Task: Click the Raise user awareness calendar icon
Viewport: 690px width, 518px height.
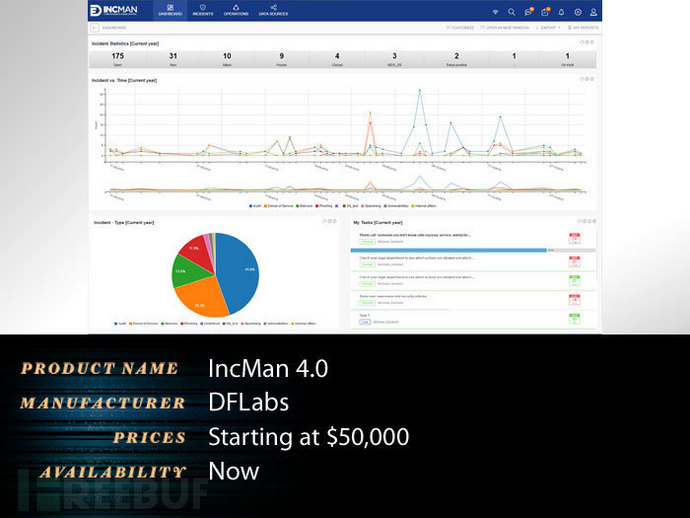Action: click(x=574, y=300)
